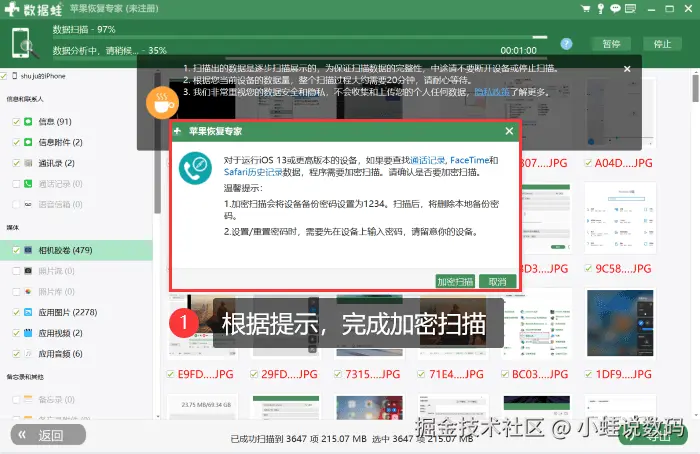Viewport: 700px width, 454px height.
Task: Open the chat feedback bubble icon
Action: point(615,8)
